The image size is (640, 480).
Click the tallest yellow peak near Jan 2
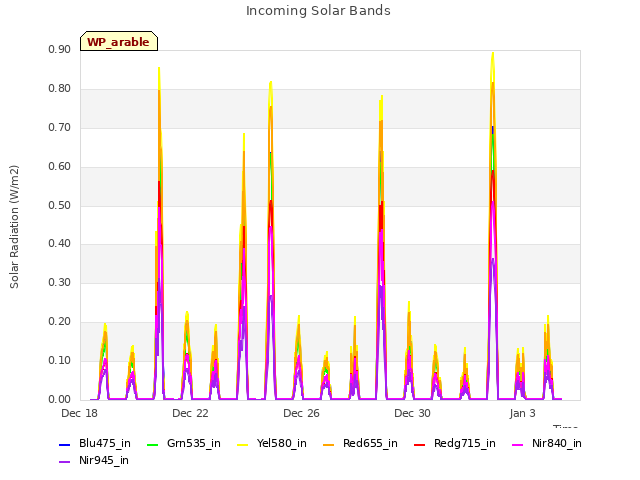tap(493, 54)
